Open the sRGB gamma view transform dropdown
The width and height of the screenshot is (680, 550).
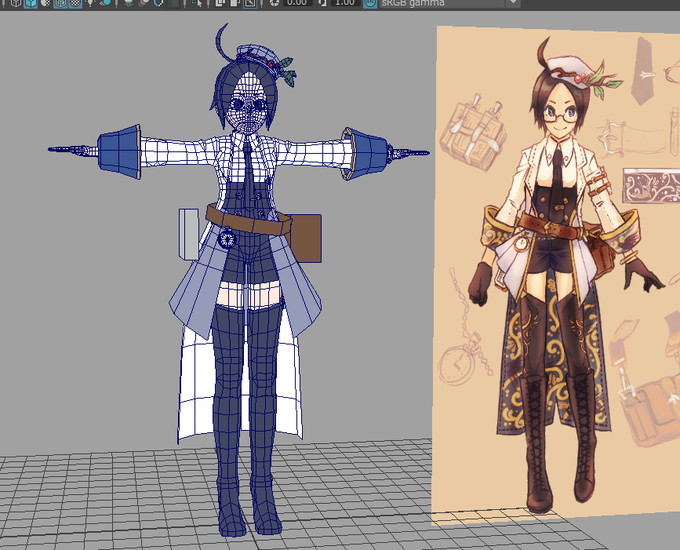[449, 3]
